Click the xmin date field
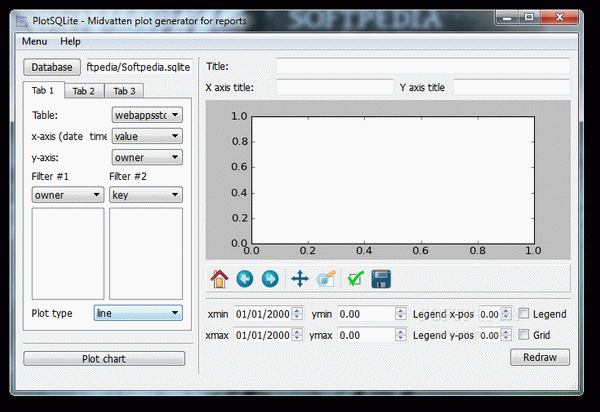 262,314
